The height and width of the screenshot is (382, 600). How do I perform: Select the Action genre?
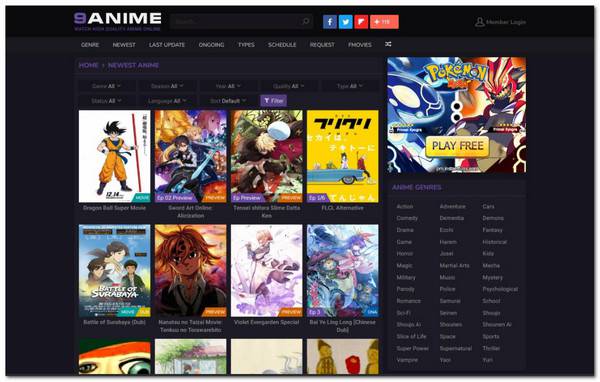[x=405, y=206]
